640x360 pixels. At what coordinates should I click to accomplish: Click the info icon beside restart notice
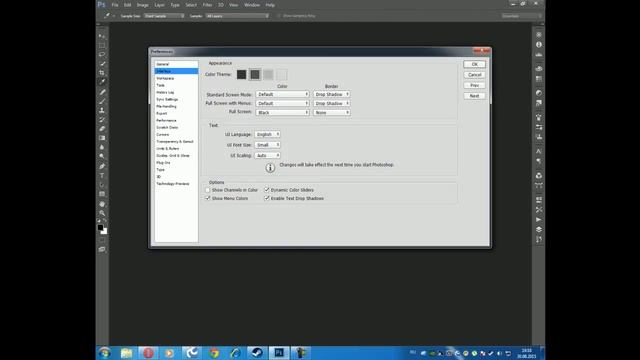pyautogui.click(x=270, y=168)
